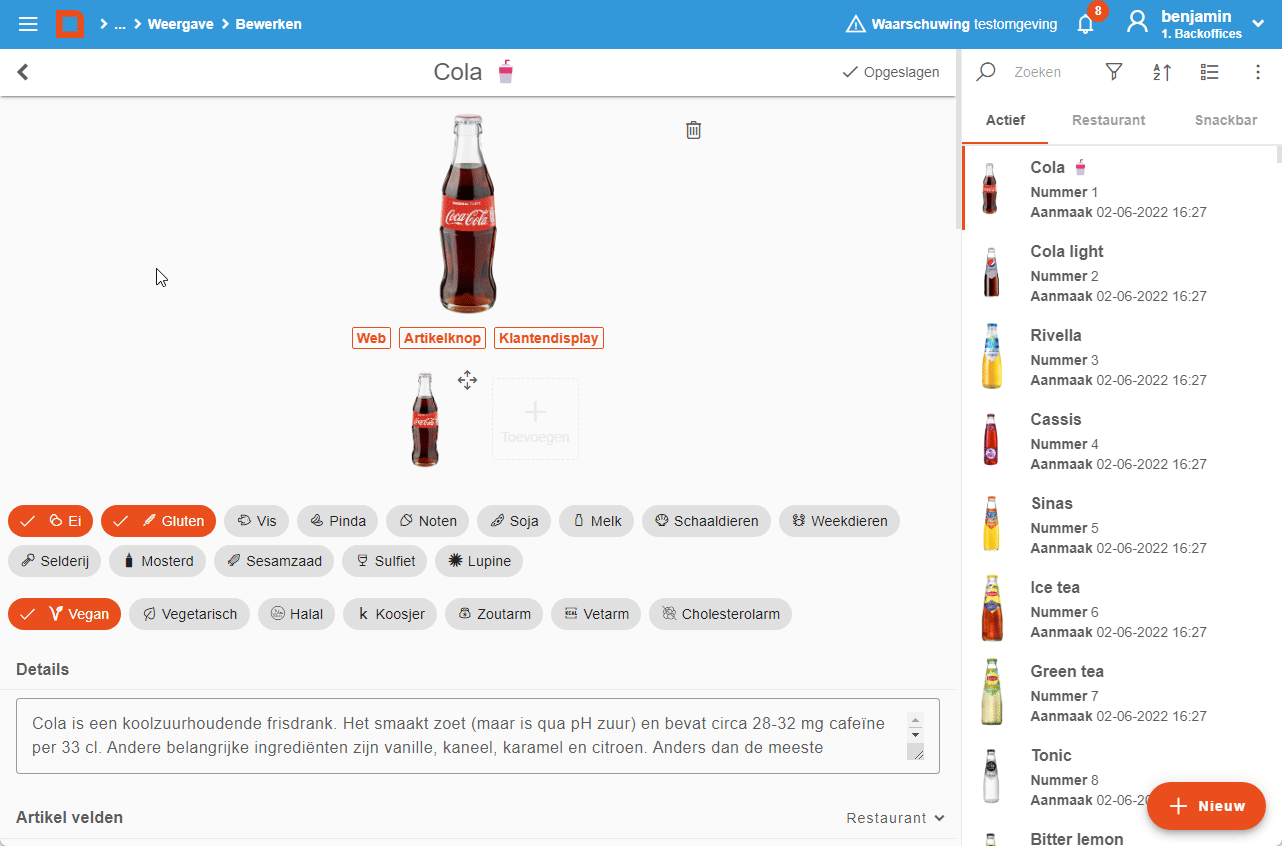Enable the Sulfiet allergen chip

(384, 561)
